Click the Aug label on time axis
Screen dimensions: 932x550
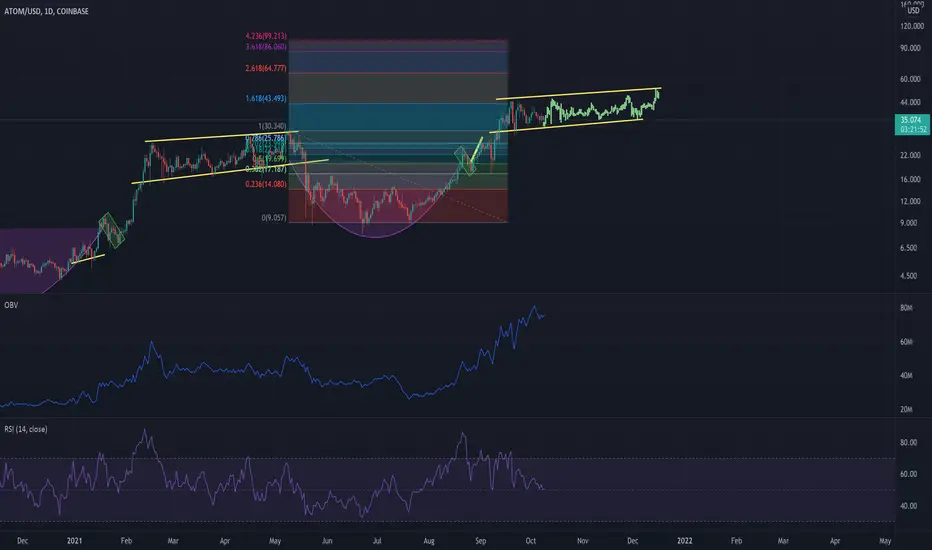pyautogui.click(x=429, y=541)
